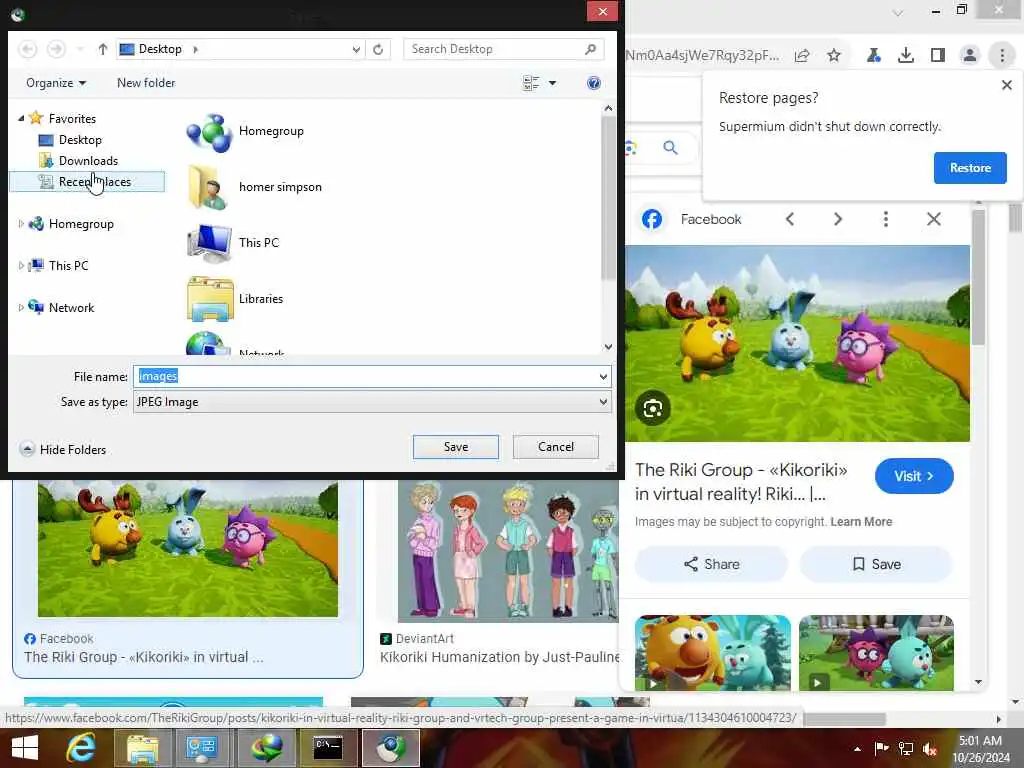Screen dimensions: 1024x768
Task: Show hidden system tray icons
Action: (857, 749)
